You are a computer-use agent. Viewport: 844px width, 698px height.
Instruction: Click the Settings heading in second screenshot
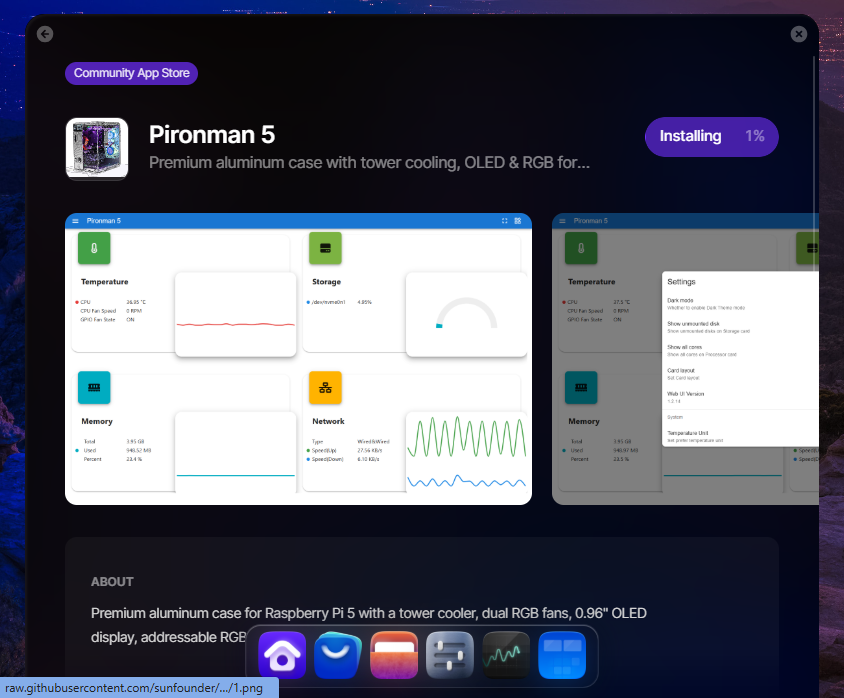[x=681, y=281]
